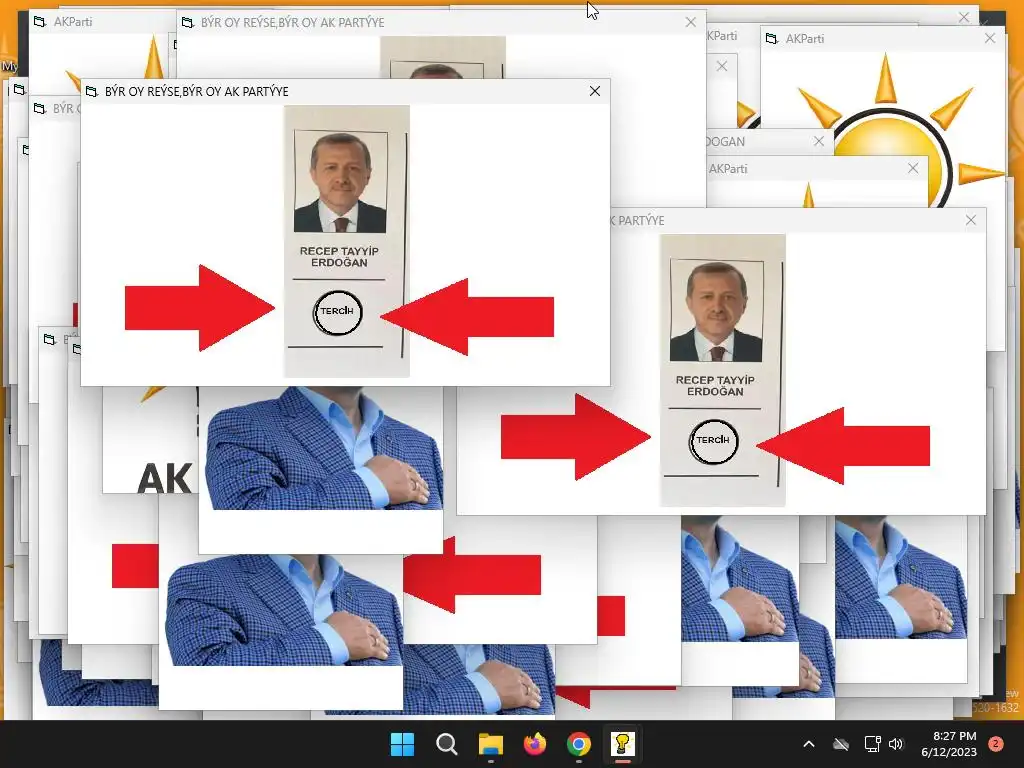Click the TERCİH stamp in the K PARTÝYE window

click(x=713, y=441)
